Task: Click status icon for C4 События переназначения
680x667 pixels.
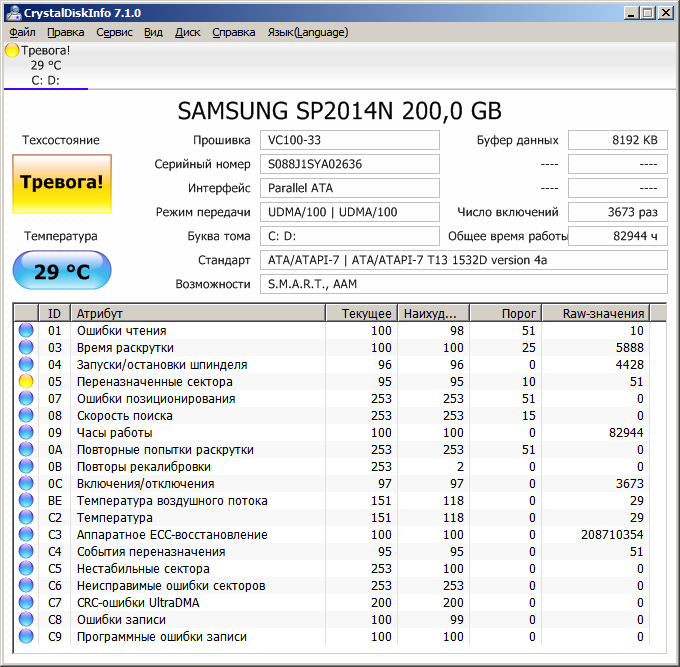Action: [x=26, y=551]
